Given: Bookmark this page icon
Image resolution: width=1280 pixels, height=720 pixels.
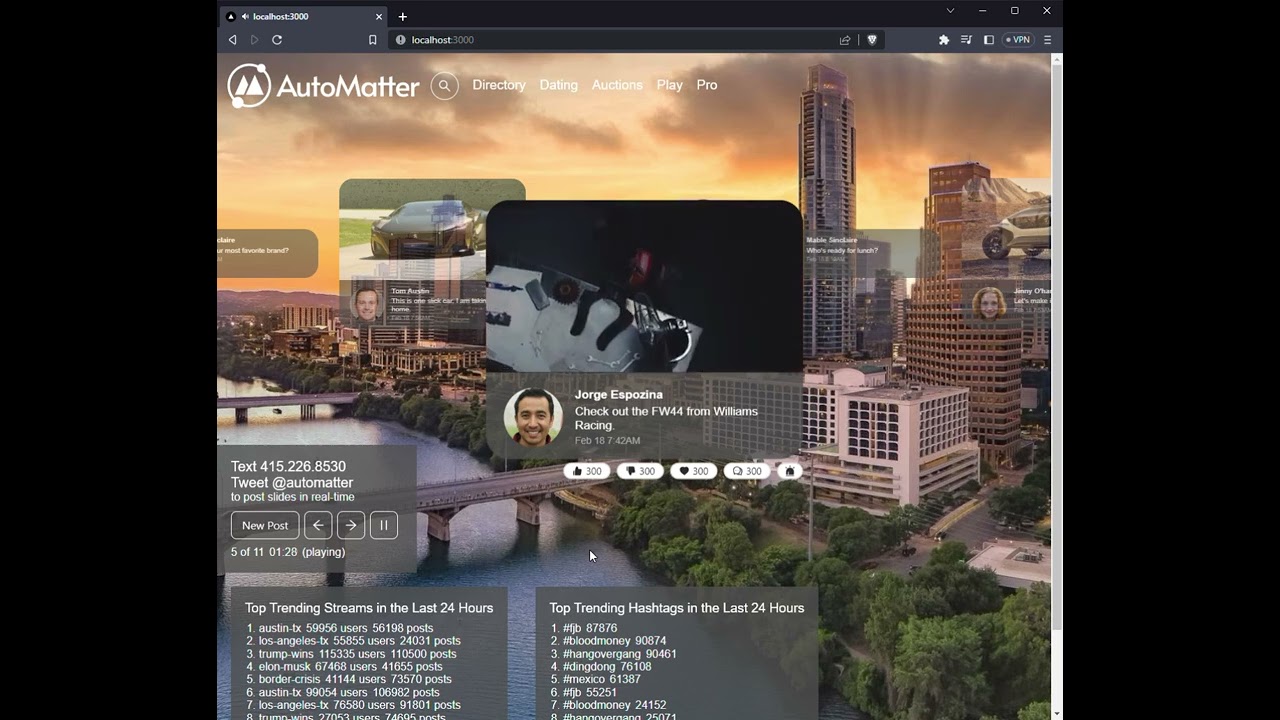Looking at the screenshot, I should (x=372, y=40).
